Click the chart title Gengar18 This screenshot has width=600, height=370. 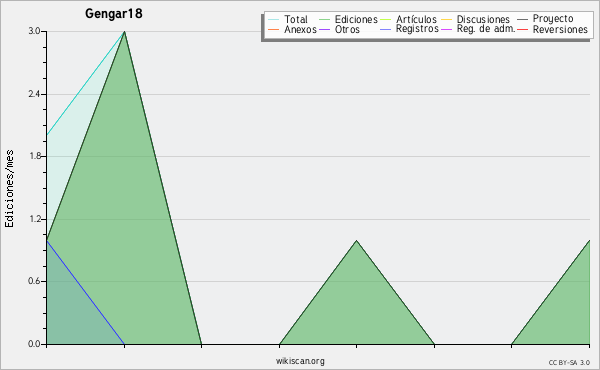point(114,14)
